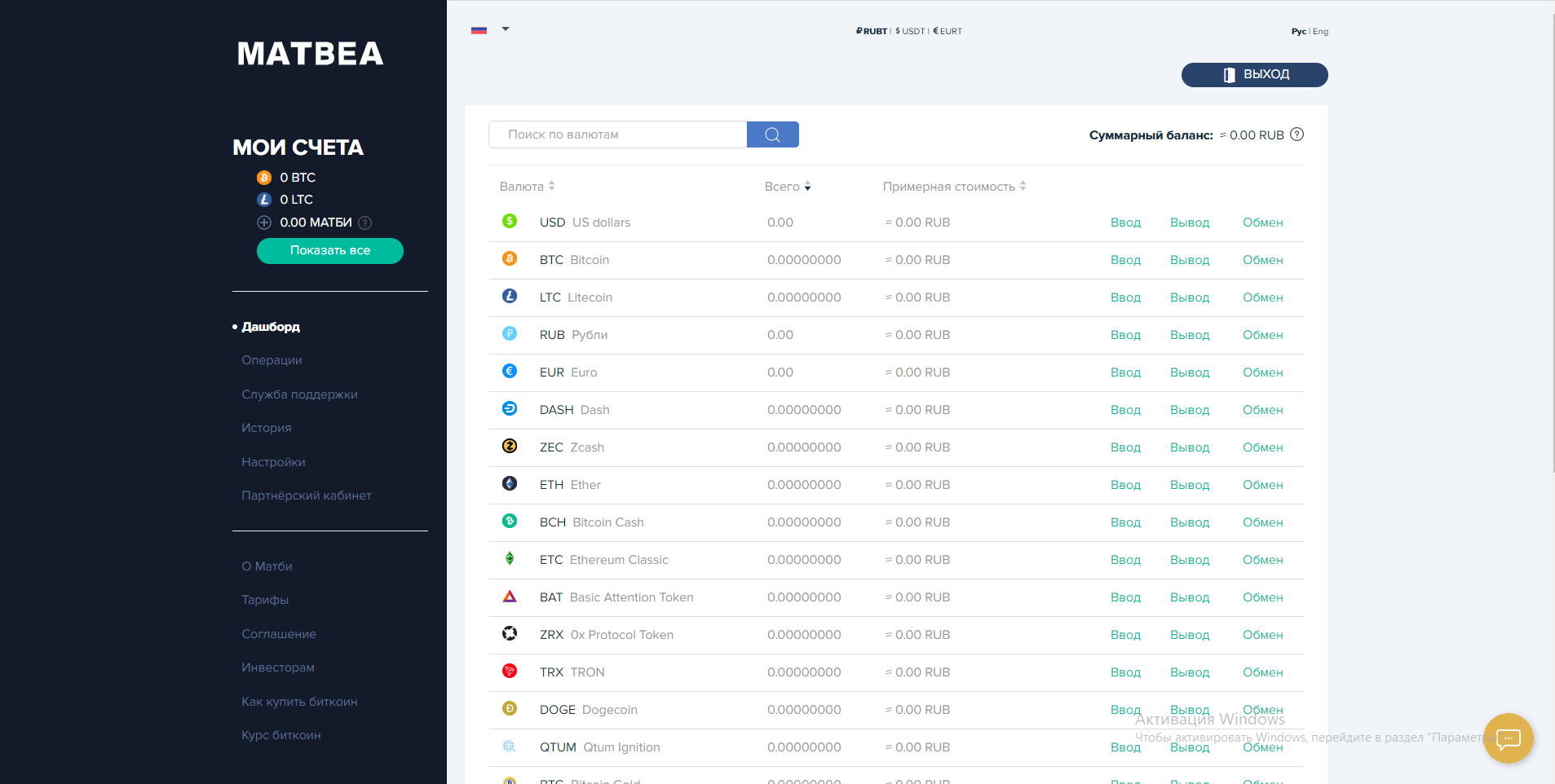The height and width of the screenshot is (784, 1555).
Task: Click the Basic Attention Token icon
Action: pos(510,596)
